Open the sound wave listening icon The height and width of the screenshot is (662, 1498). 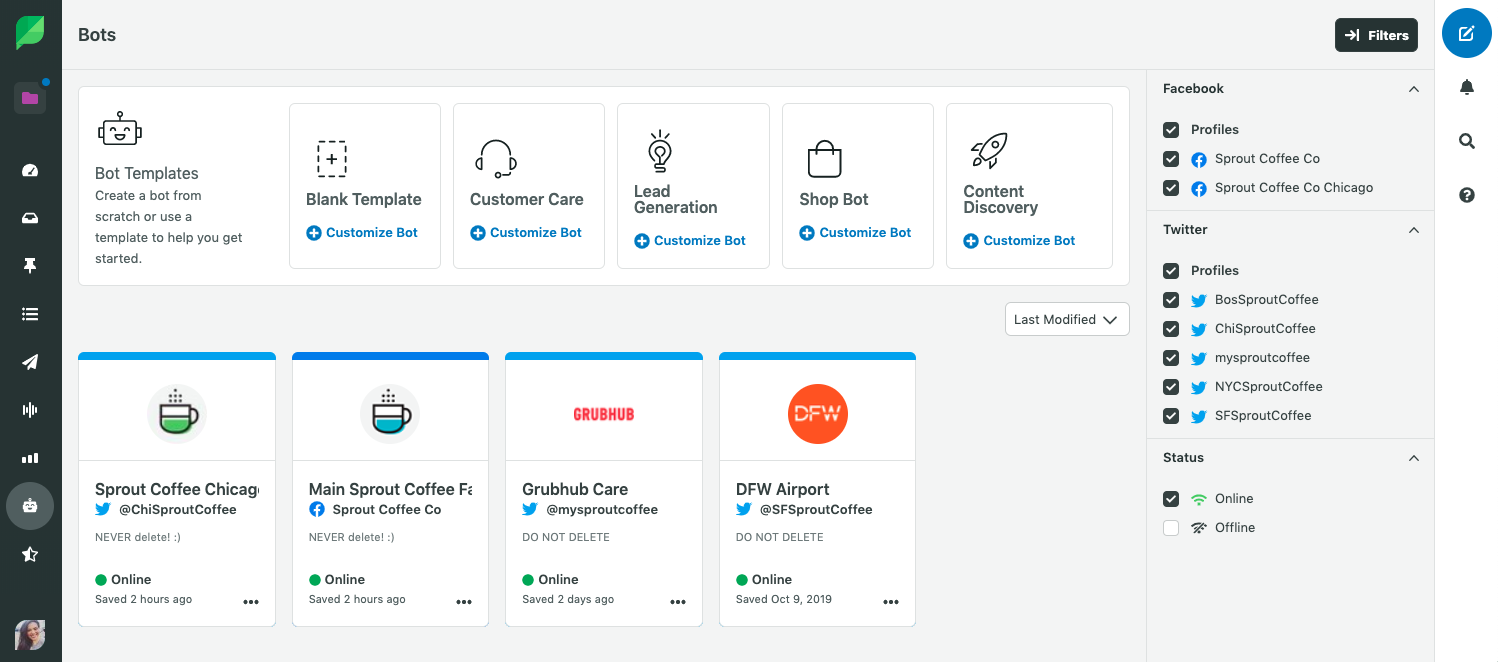coord(30,410)
